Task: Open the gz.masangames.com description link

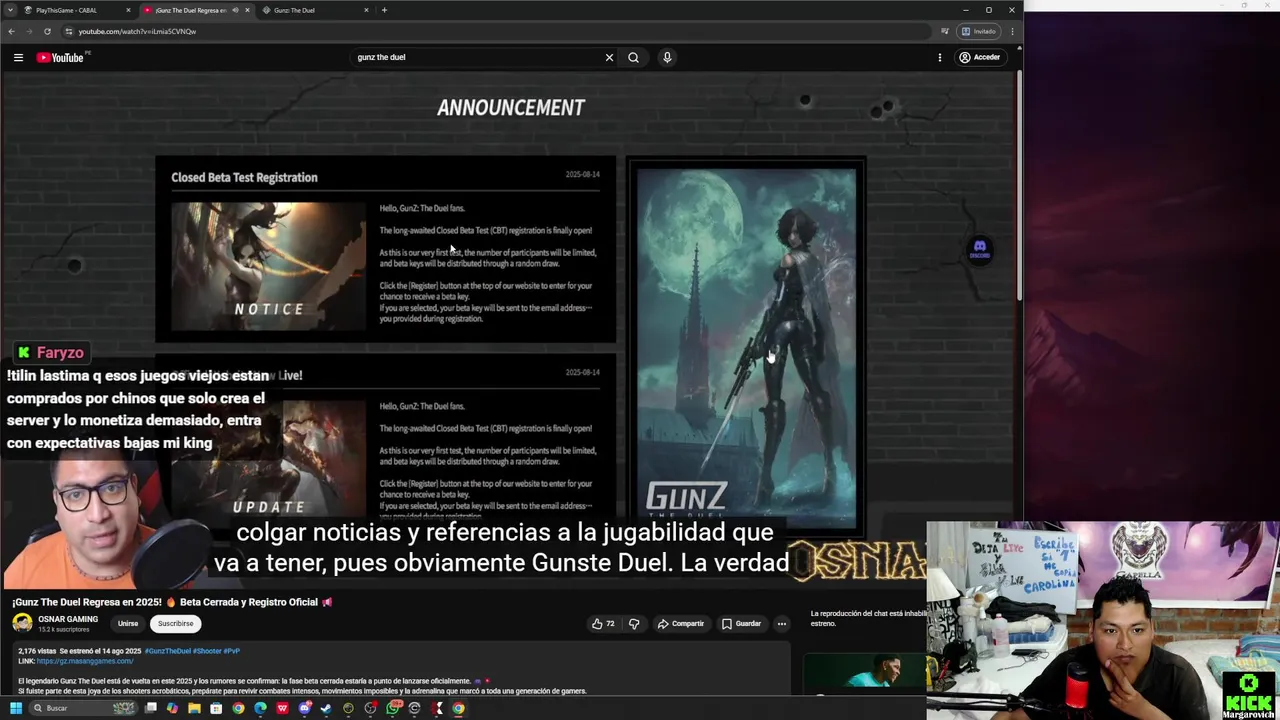Action: [85, 661]
